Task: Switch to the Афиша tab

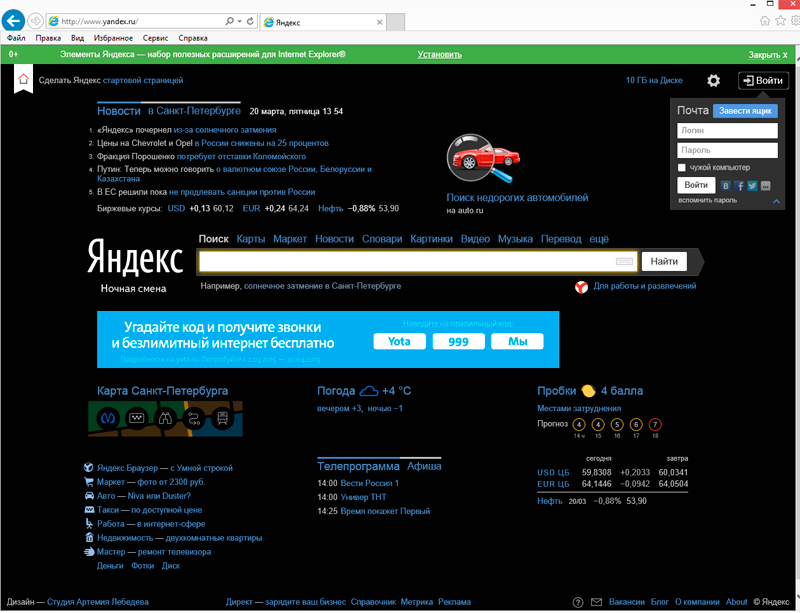Action: click(424, 466)
